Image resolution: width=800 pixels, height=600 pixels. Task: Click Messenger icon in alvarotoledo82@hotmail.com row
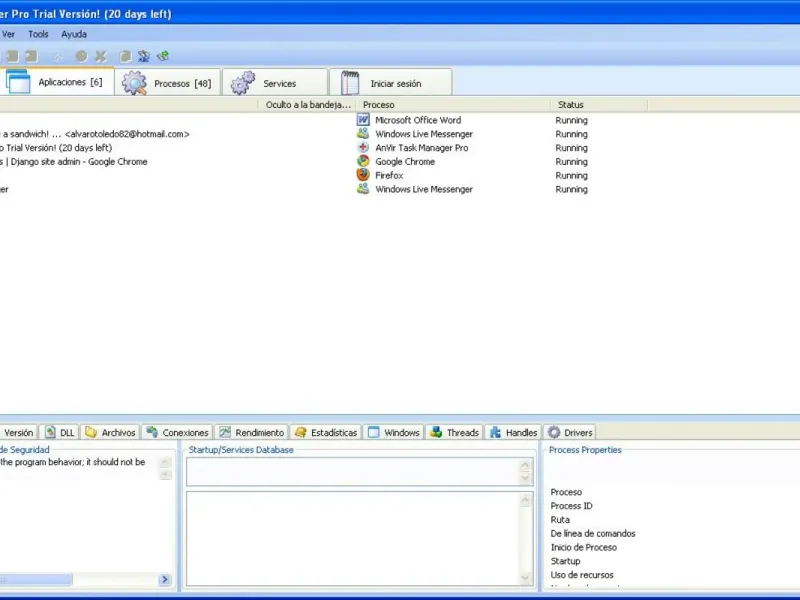[363, 134]
